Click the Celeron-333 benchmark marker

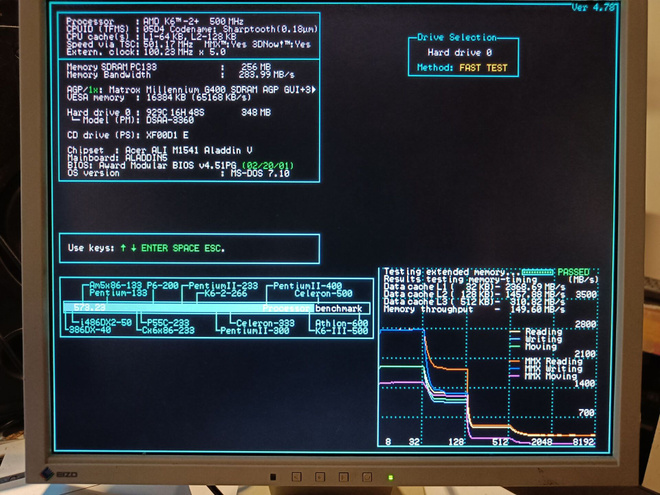pyautogui.click(x=265, y=323)
